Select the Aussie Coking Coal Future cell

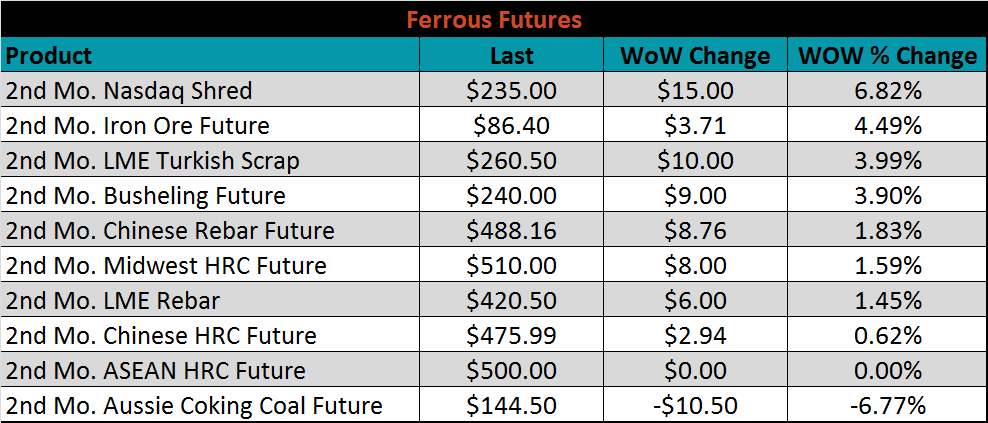click(x=210, y=405)
